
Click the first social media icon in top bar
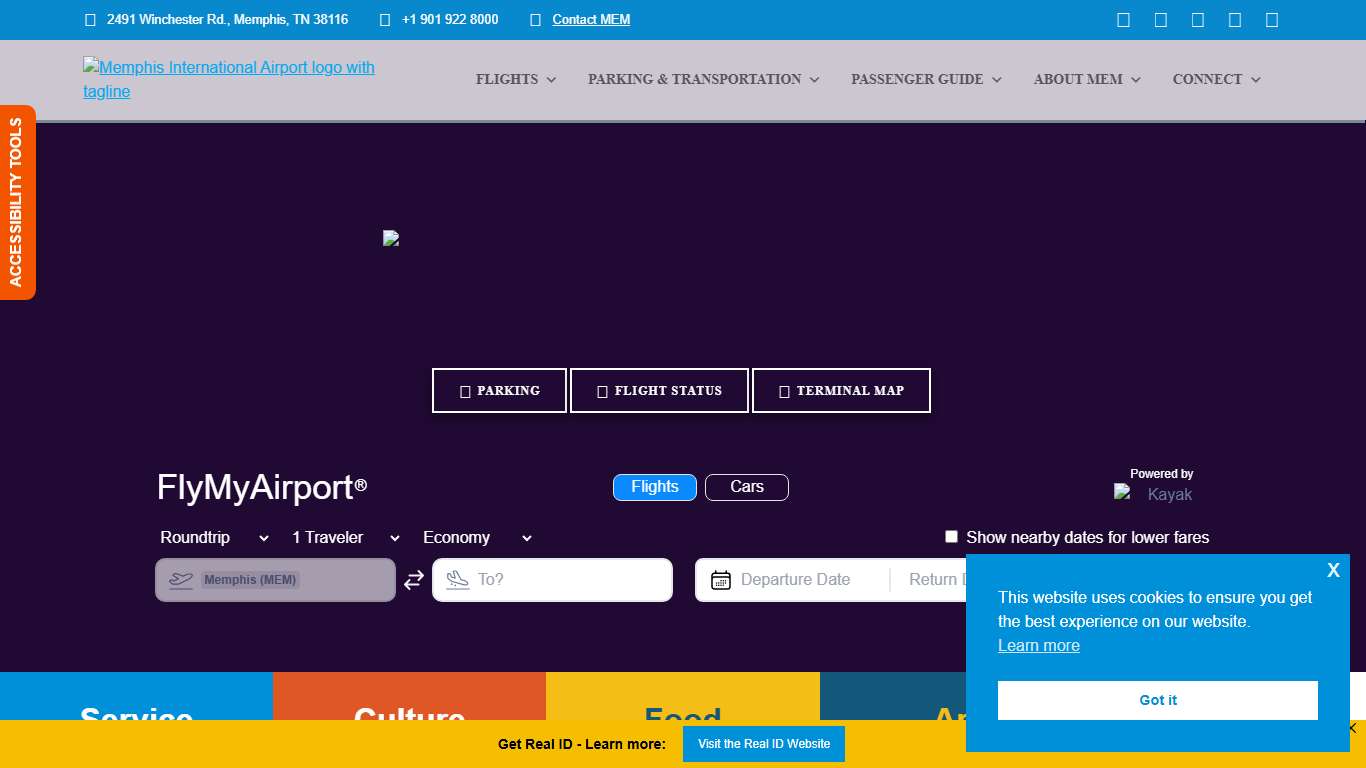(x=1123, y=20)
